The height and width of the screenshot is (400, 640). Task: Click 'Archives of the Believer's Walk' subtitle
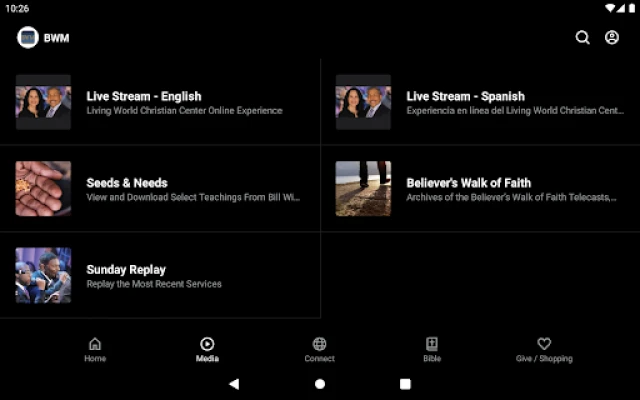pos(511,198)
